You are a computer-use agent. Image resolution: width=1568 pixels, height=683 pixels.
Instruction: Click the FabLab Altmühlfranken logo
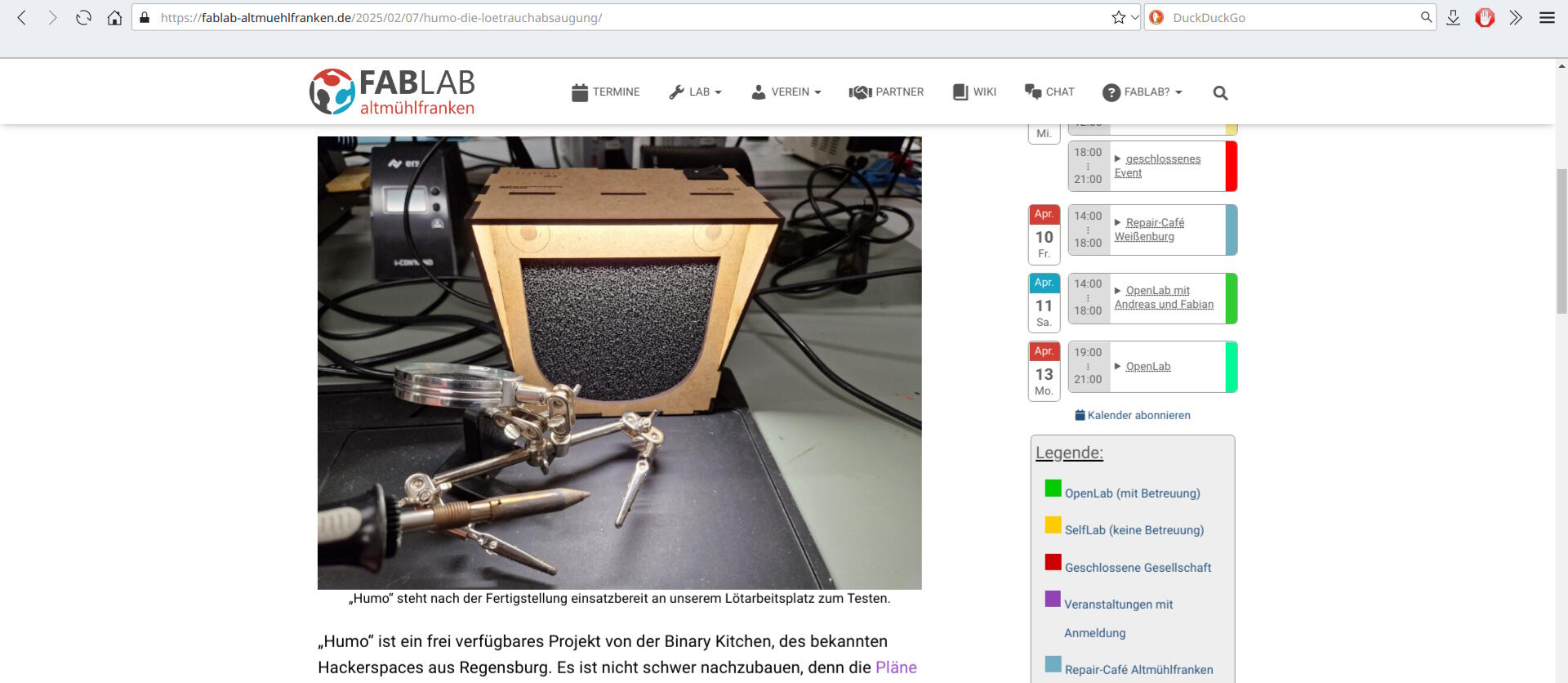point(392,92)
